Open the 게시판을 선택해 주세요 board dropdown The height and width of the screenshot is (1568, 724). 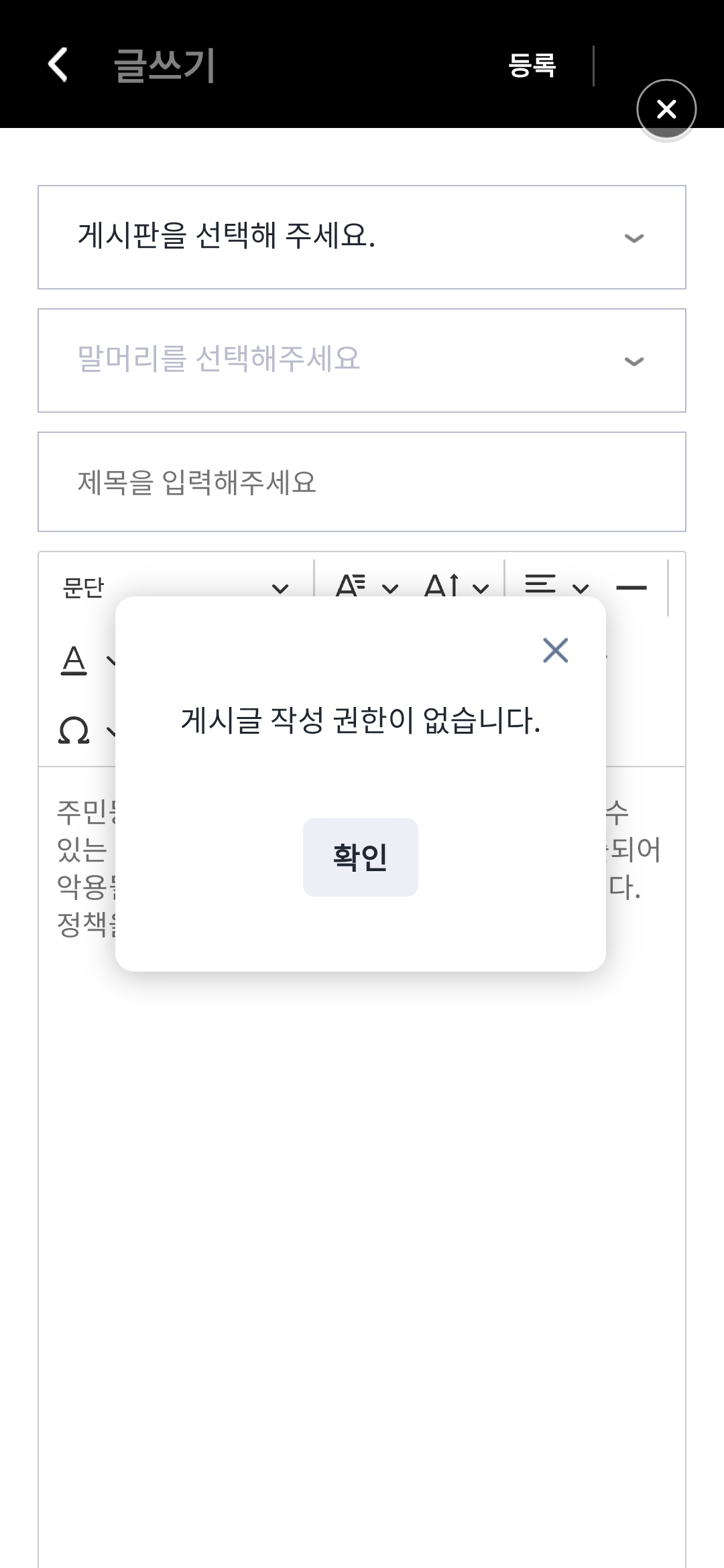[x=362, y=237]
